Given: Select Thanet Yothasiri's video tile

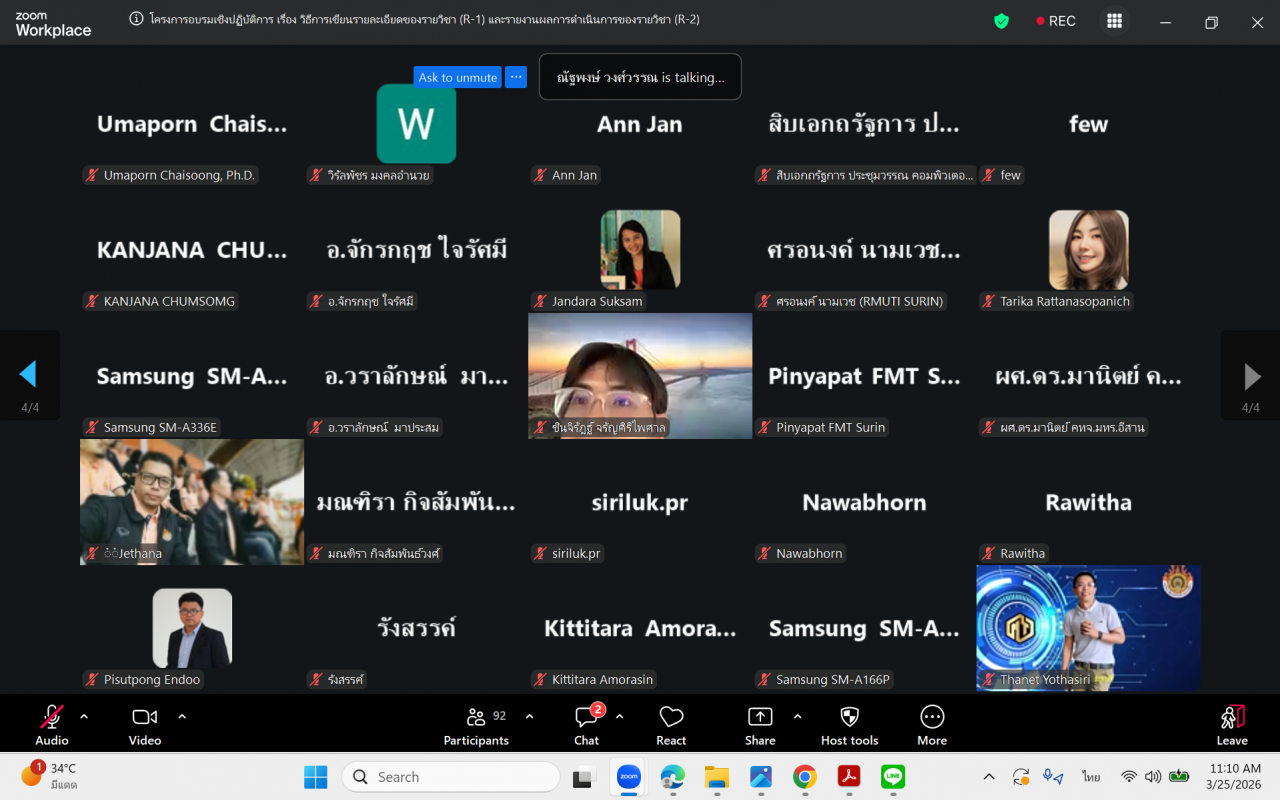Looking at the screenshot, I should [1088, 628].
